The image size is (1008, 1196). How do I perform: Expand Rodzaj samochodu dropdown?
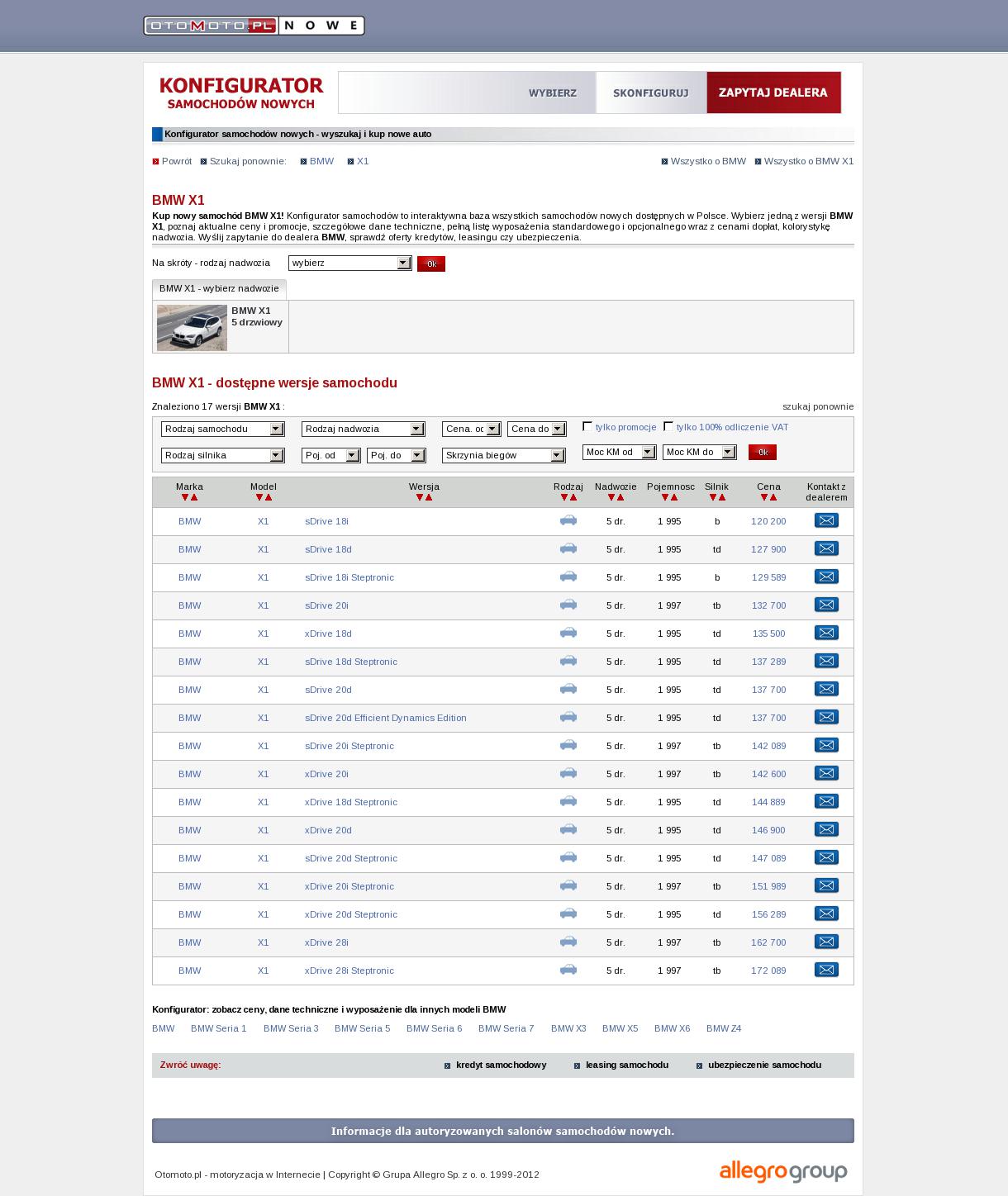223,429
